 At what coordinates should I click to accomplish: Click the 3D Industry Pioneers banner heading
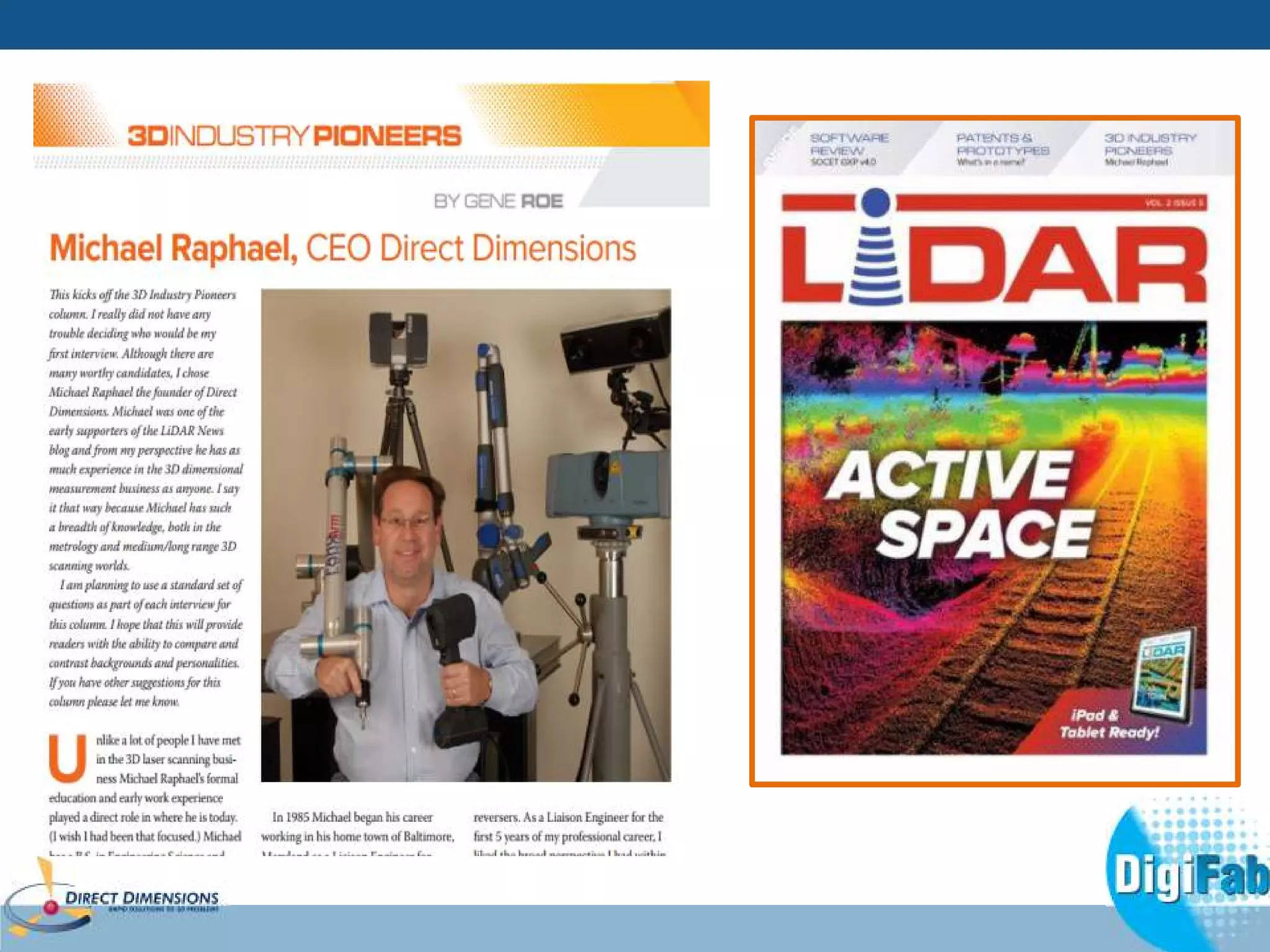coord(294,136)
